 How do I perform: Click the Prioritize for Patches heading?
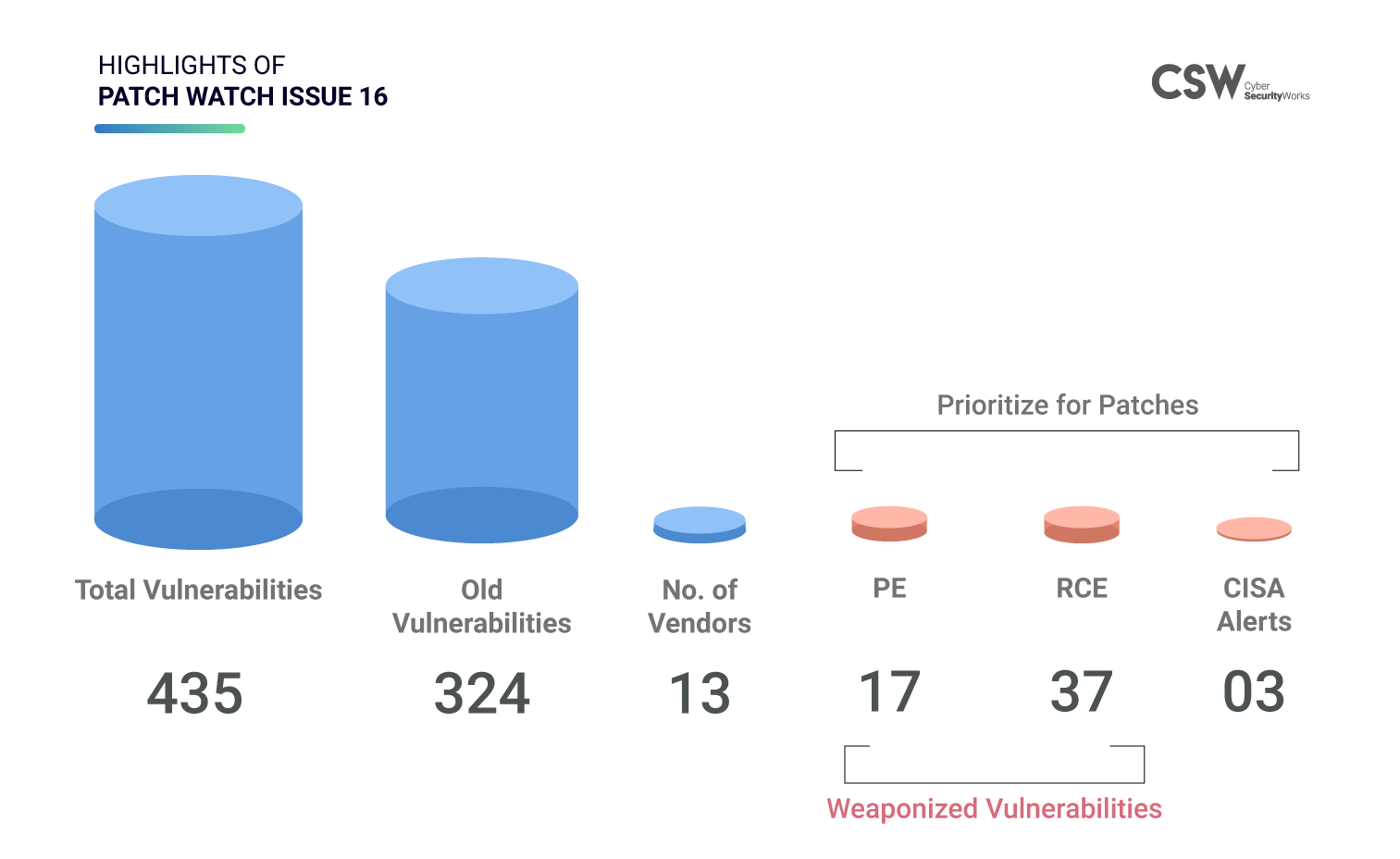coord(1067,405)
